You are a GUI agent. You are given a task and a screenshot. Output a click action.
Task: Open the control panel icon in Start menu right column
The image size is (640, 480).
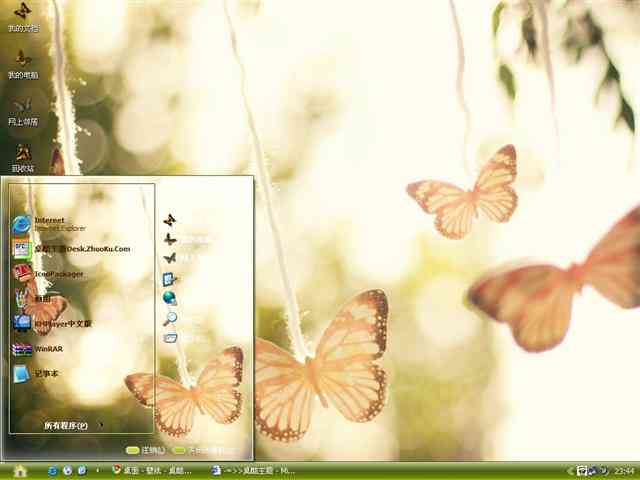(x=170, y=279)
